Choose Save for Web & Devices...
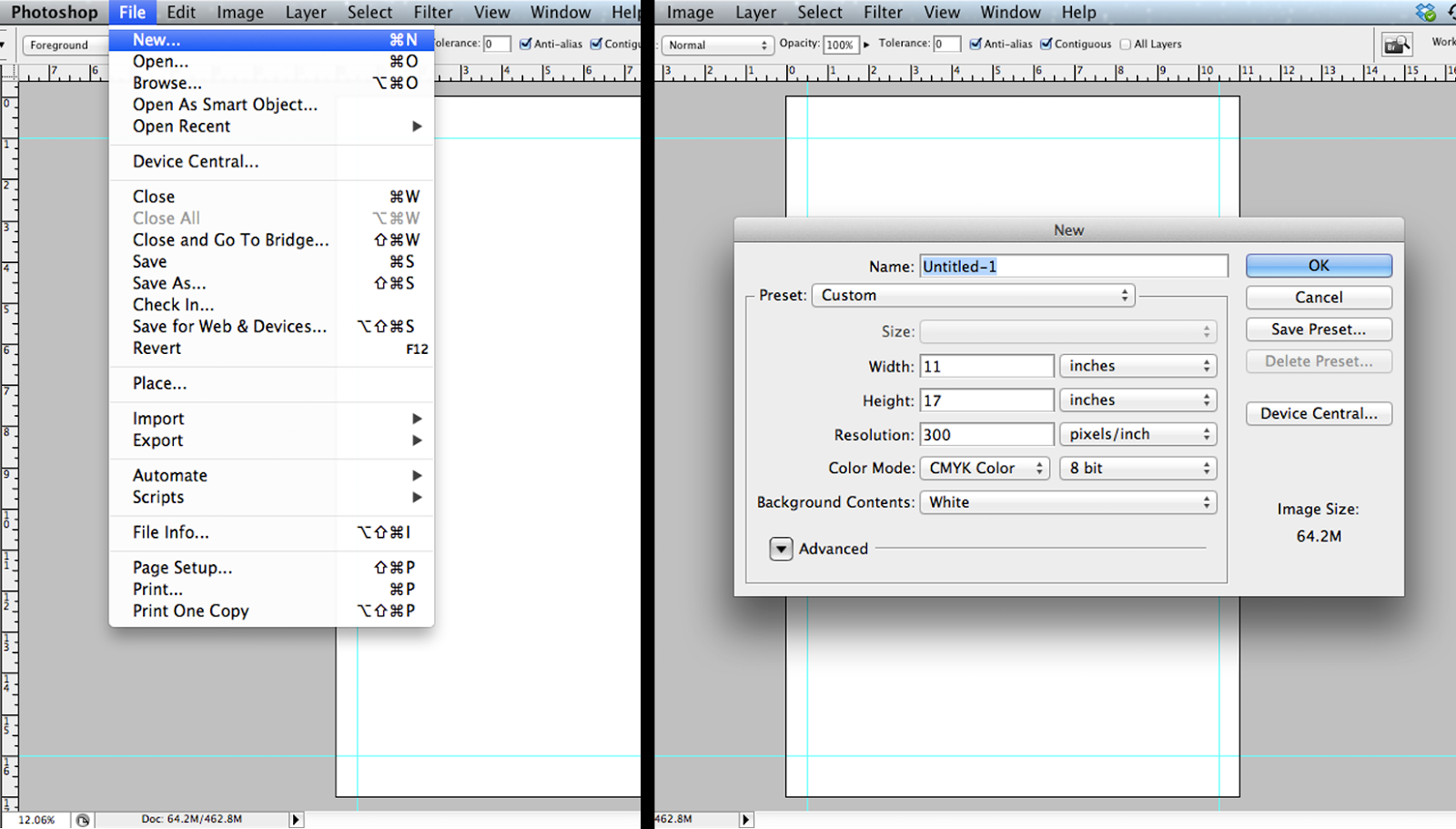Viewport: 1456px width, 829px height. pyautogui.click(x=271, y=327)
